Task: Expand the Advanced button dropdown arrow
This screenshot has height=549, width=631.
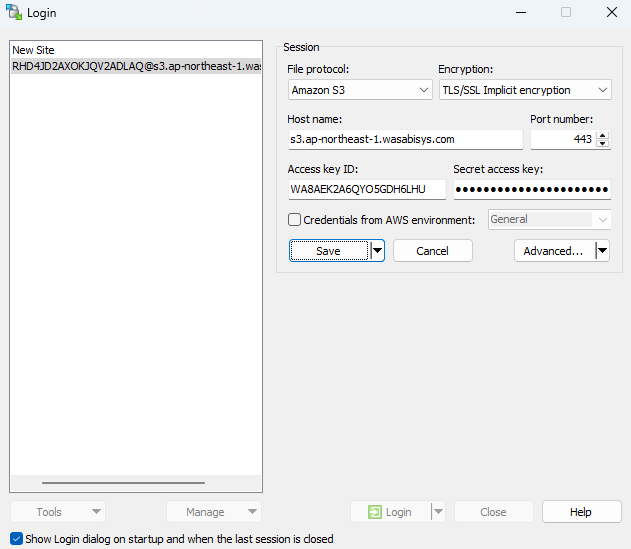Action: pyautogui.click(x=602, y=251)
